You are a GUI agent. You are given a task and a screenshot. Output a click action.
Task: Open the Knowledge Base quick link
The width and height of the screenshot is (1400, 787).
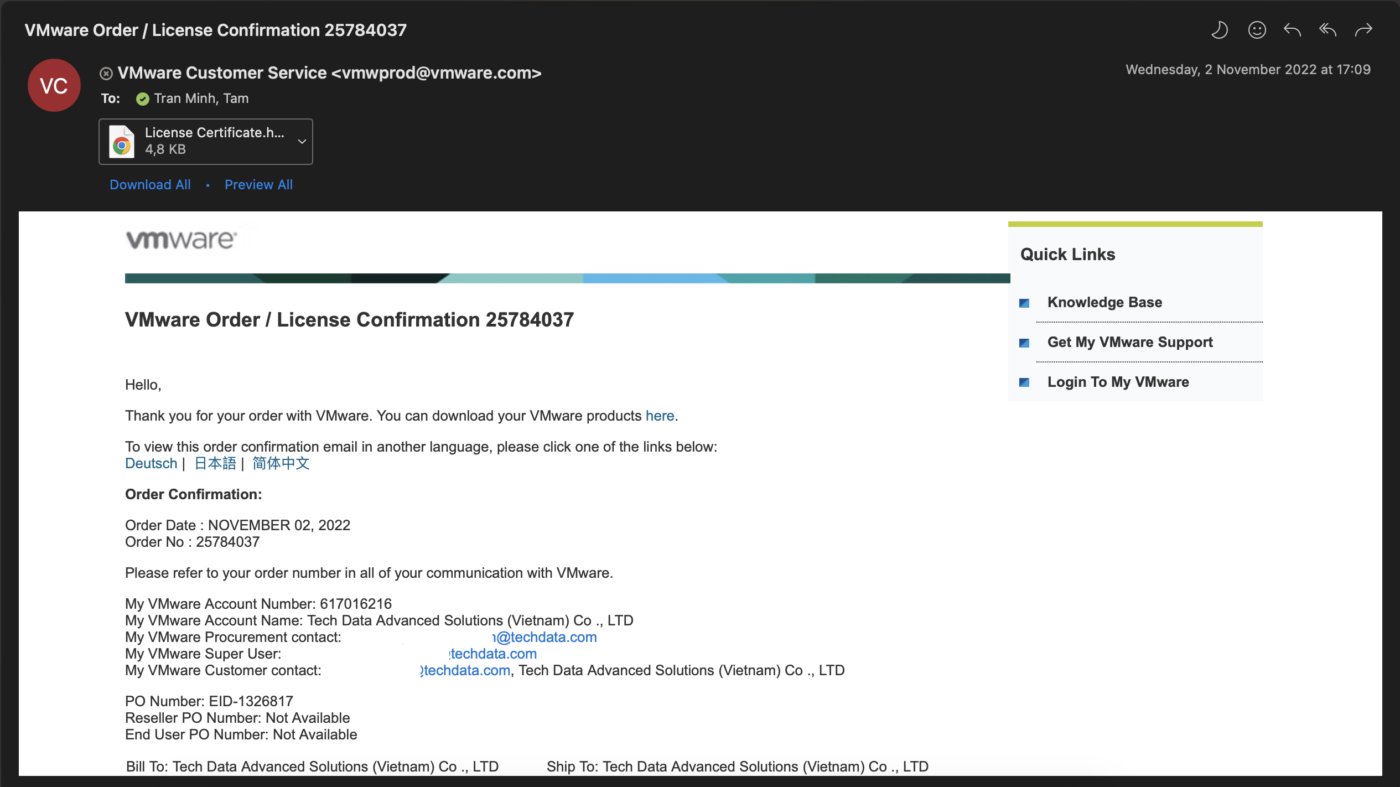click(1104, 302)
